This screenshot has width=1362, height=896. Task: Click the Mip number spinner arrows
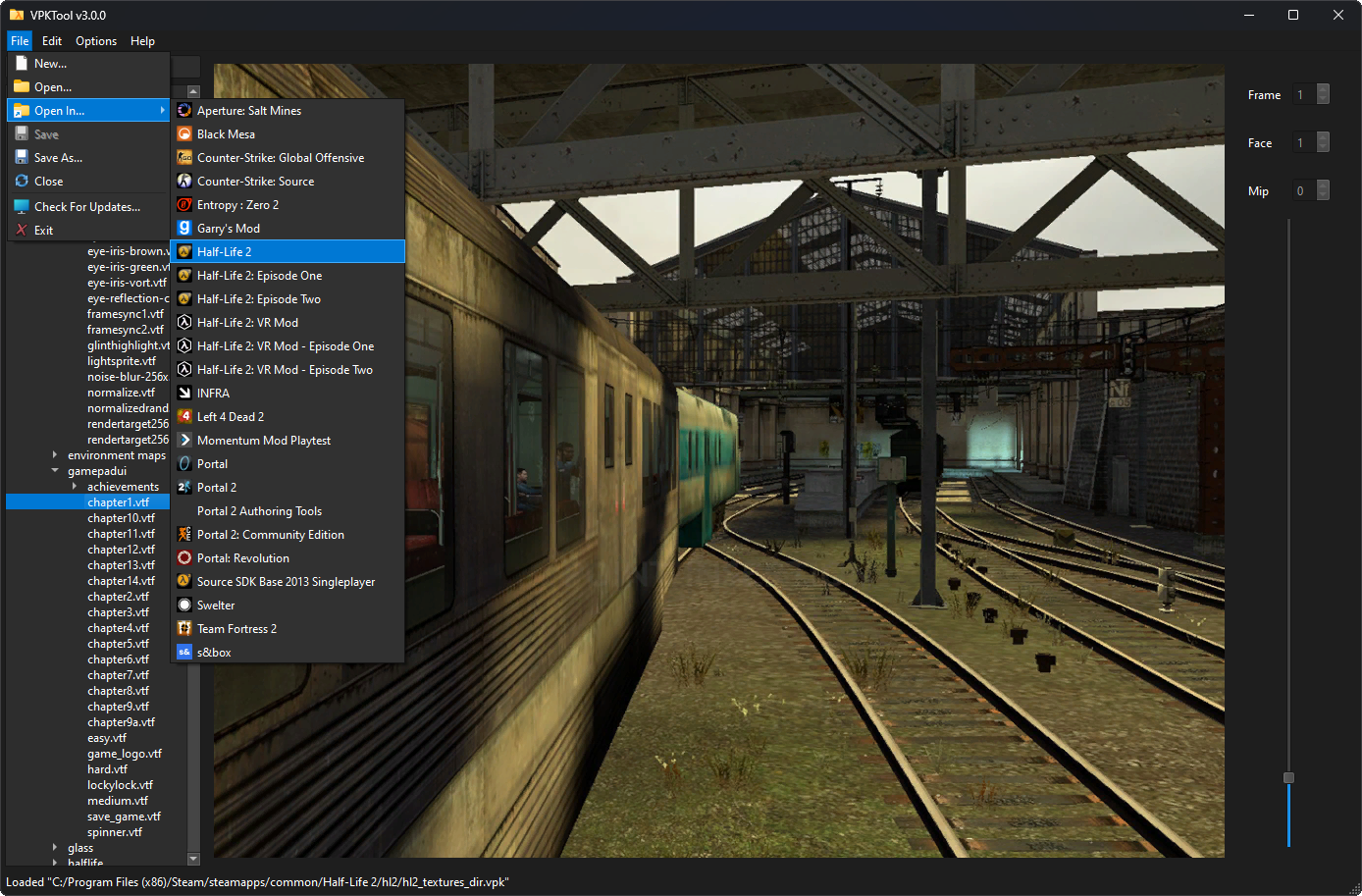(1323, 190)
